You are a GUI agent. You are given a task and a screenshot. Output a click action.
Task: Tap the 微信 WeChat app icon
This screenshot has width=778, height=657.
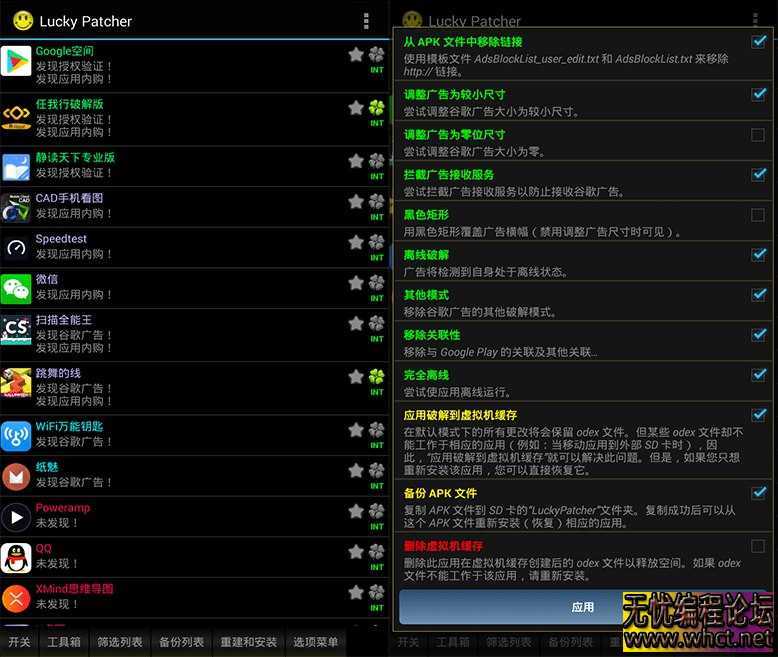16,289
